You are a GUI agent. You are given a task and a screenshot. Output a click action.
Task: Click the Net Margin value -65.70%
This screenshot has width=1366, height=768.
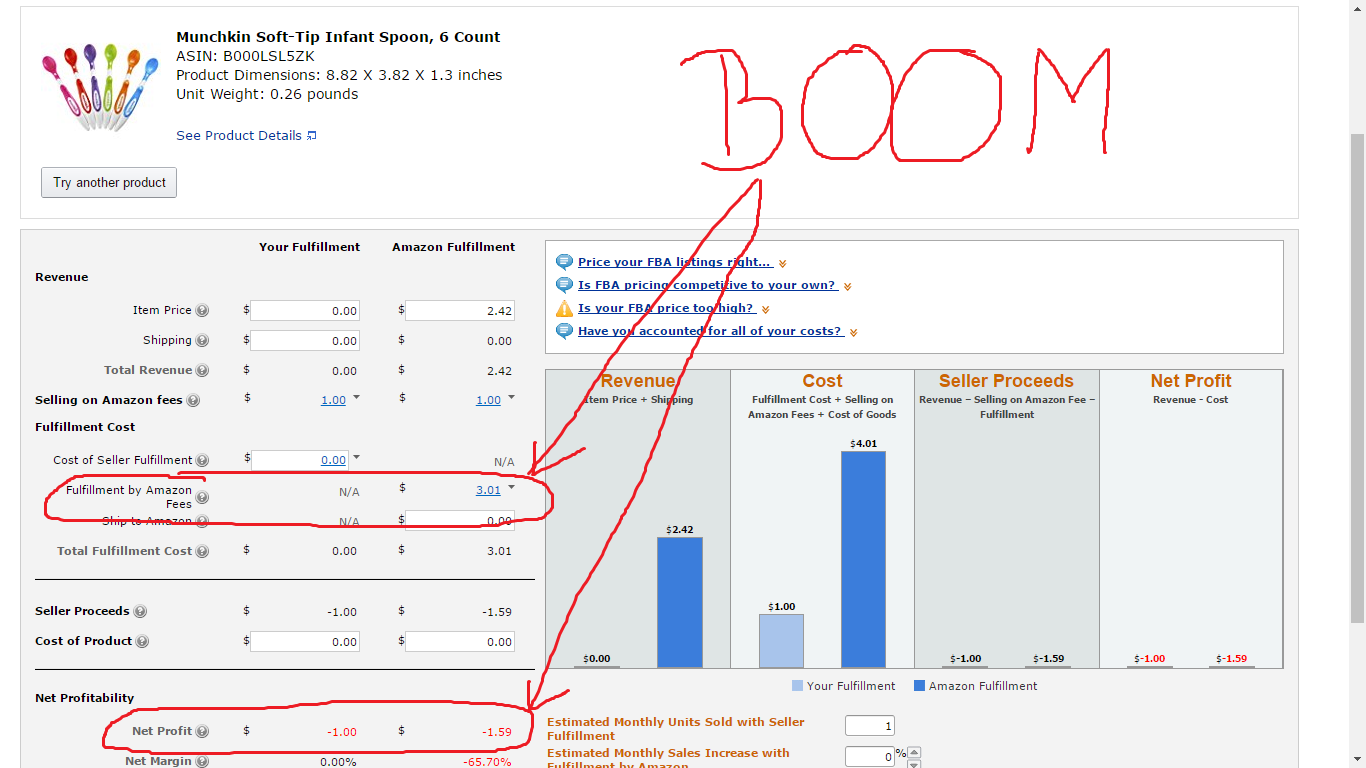(487, 762)
